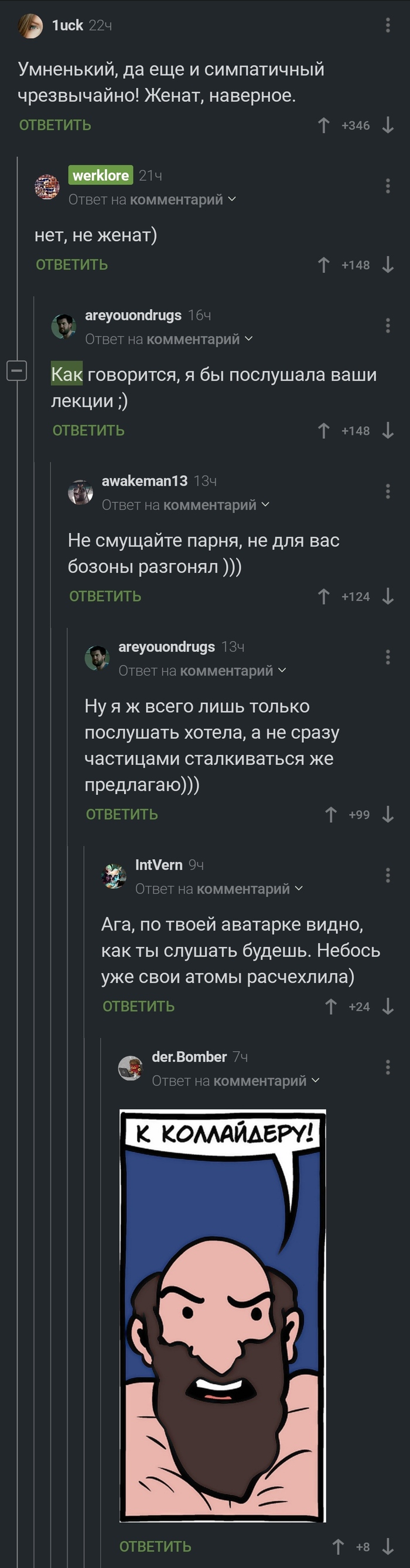Screen dimensions: 410x1568
Task: Collapse the areyouondrugs comment thread
Action: tap(16, 370)
